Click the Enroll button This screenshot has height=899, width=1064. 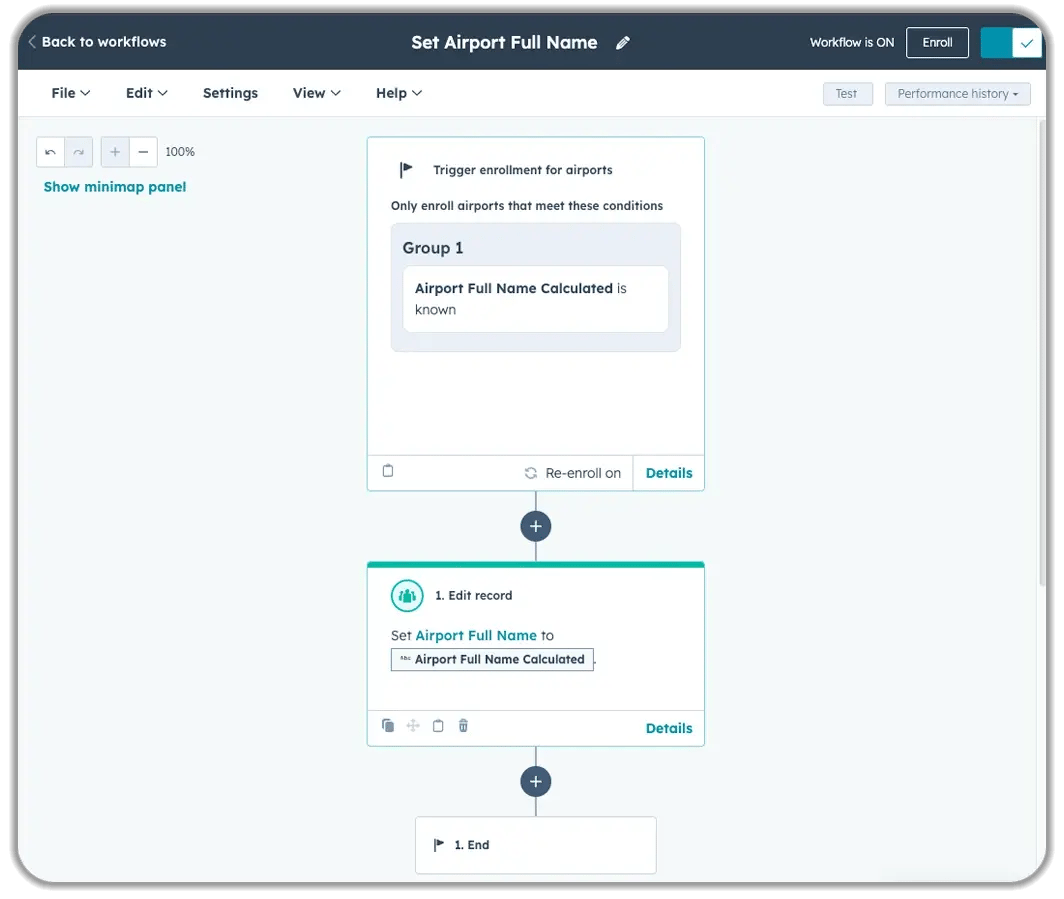937,42
